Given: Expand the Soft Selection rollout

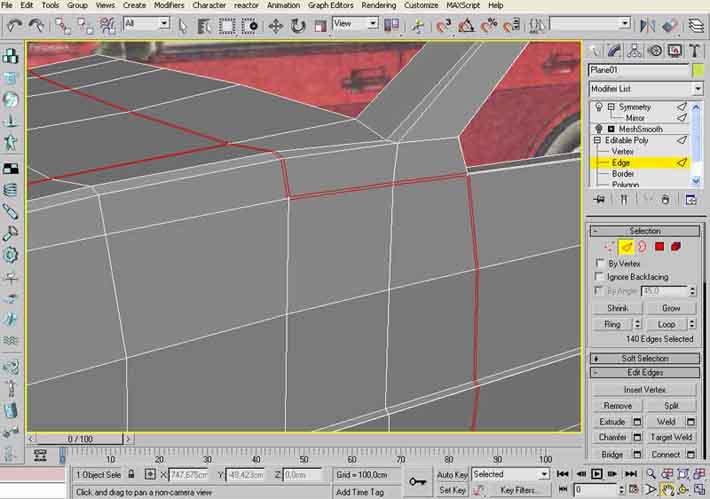Looking at the screenshot, I should [644, 358].
